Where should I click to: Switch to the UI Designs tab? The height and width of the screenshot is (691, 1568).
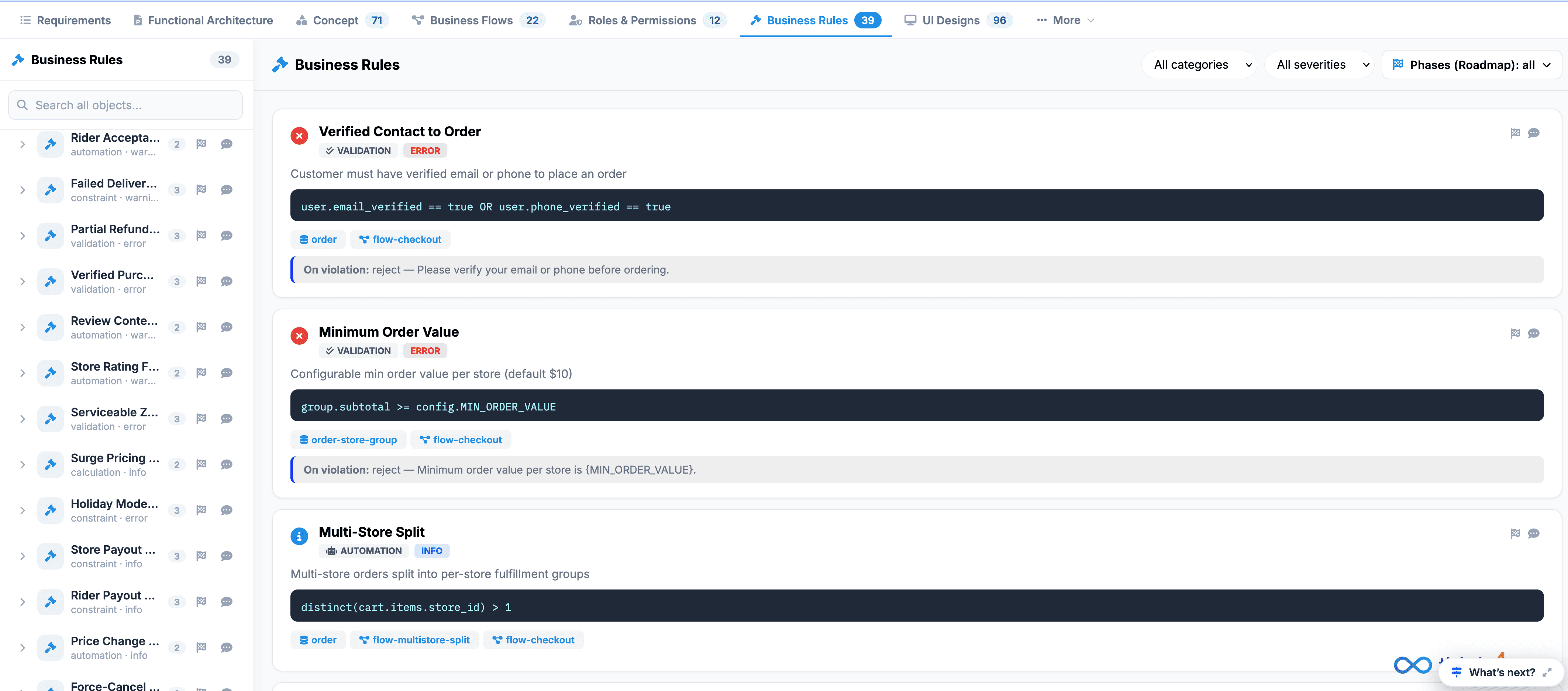pyautogui.click(x=958, y=20)
